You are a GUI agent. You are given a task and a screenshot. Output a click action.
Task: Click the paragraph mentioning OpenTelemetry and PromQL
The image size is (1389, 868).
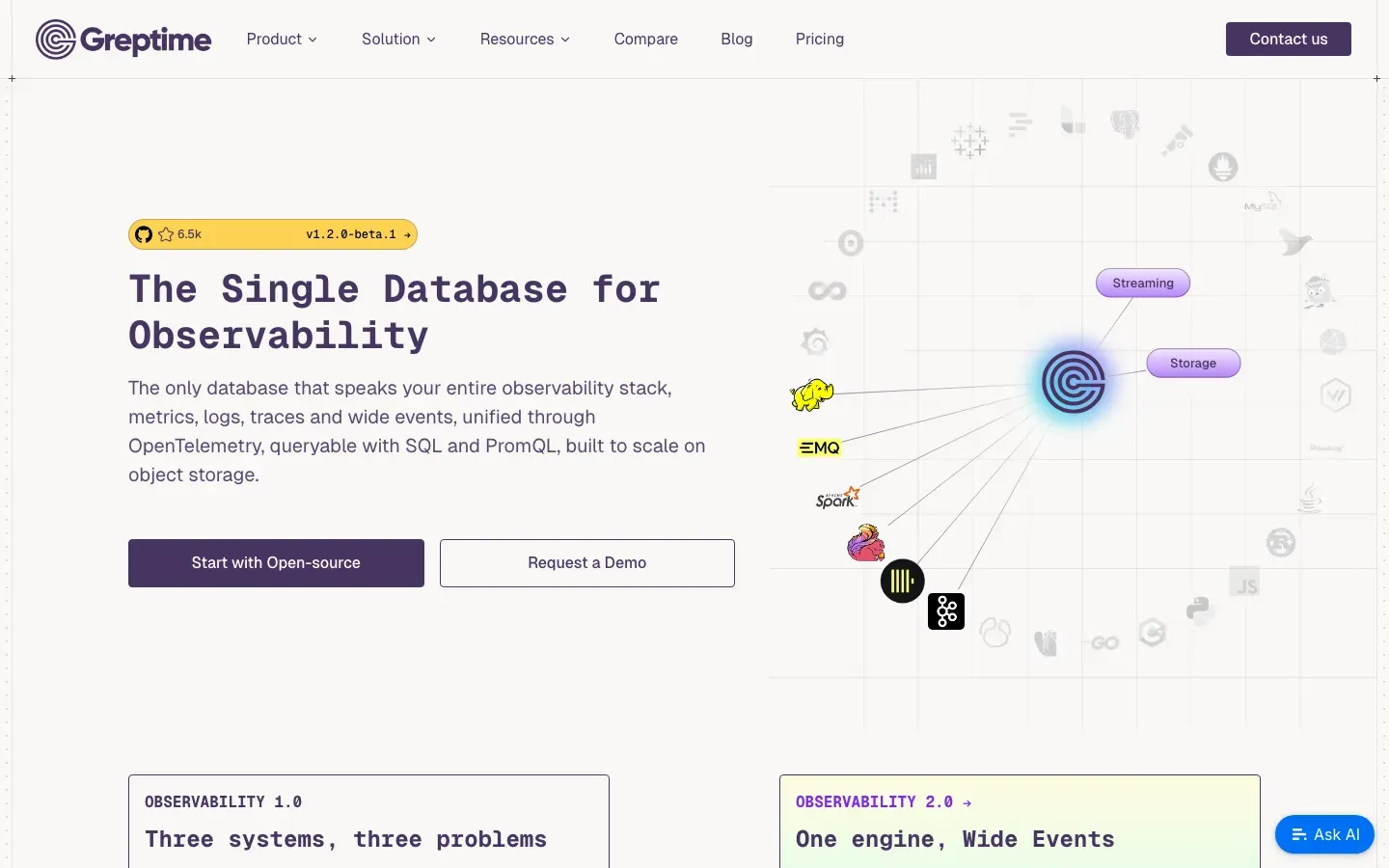tap(417, 431)
